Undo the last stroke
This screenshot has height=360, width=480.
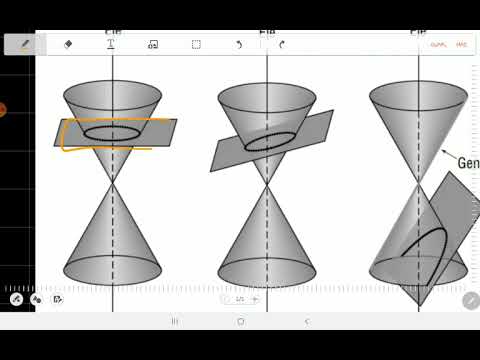pos(239,44)
